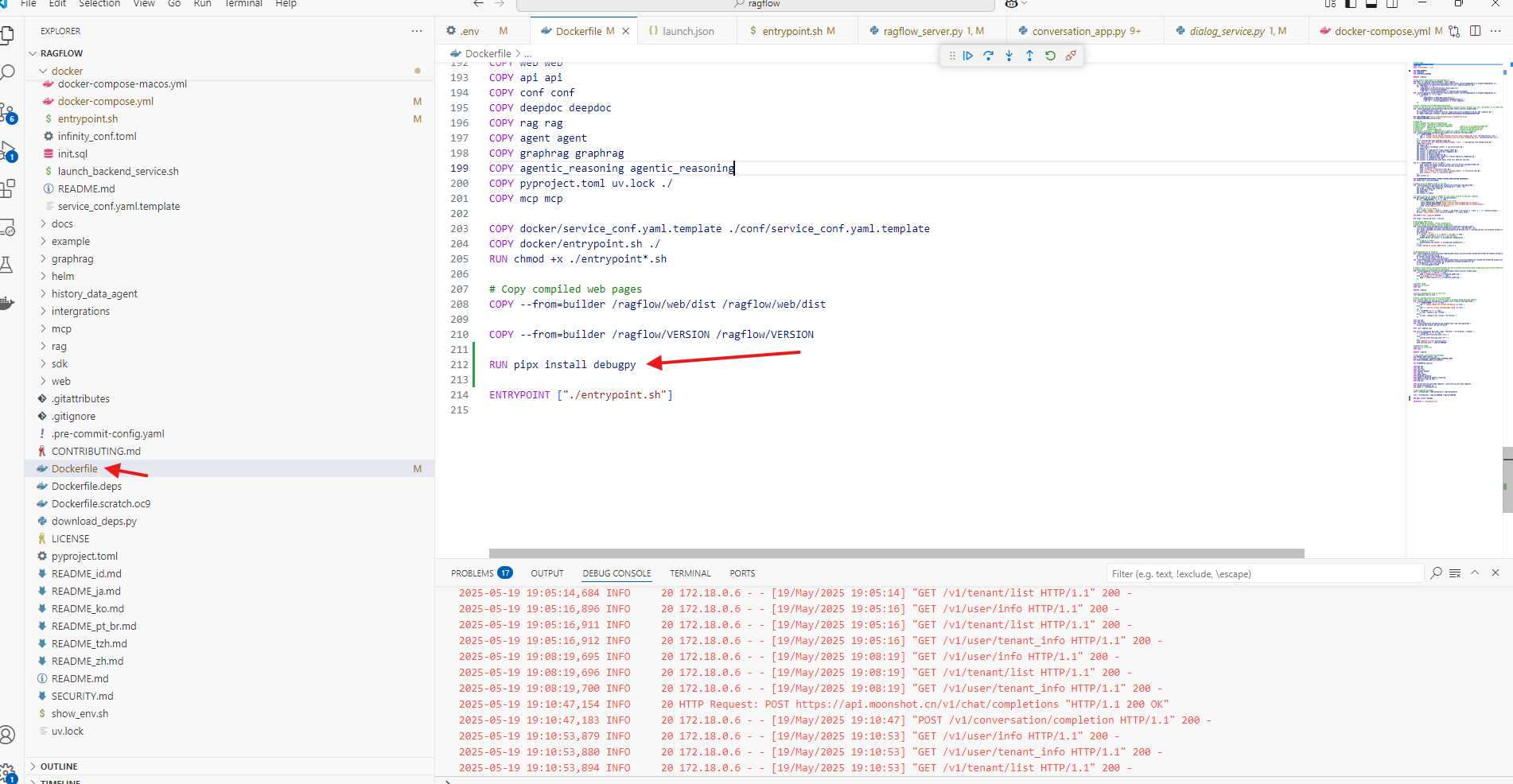Screen dimensions: 1513x784
Task: Click Step Over in the debug toolbar
Action: click(989, 56)
